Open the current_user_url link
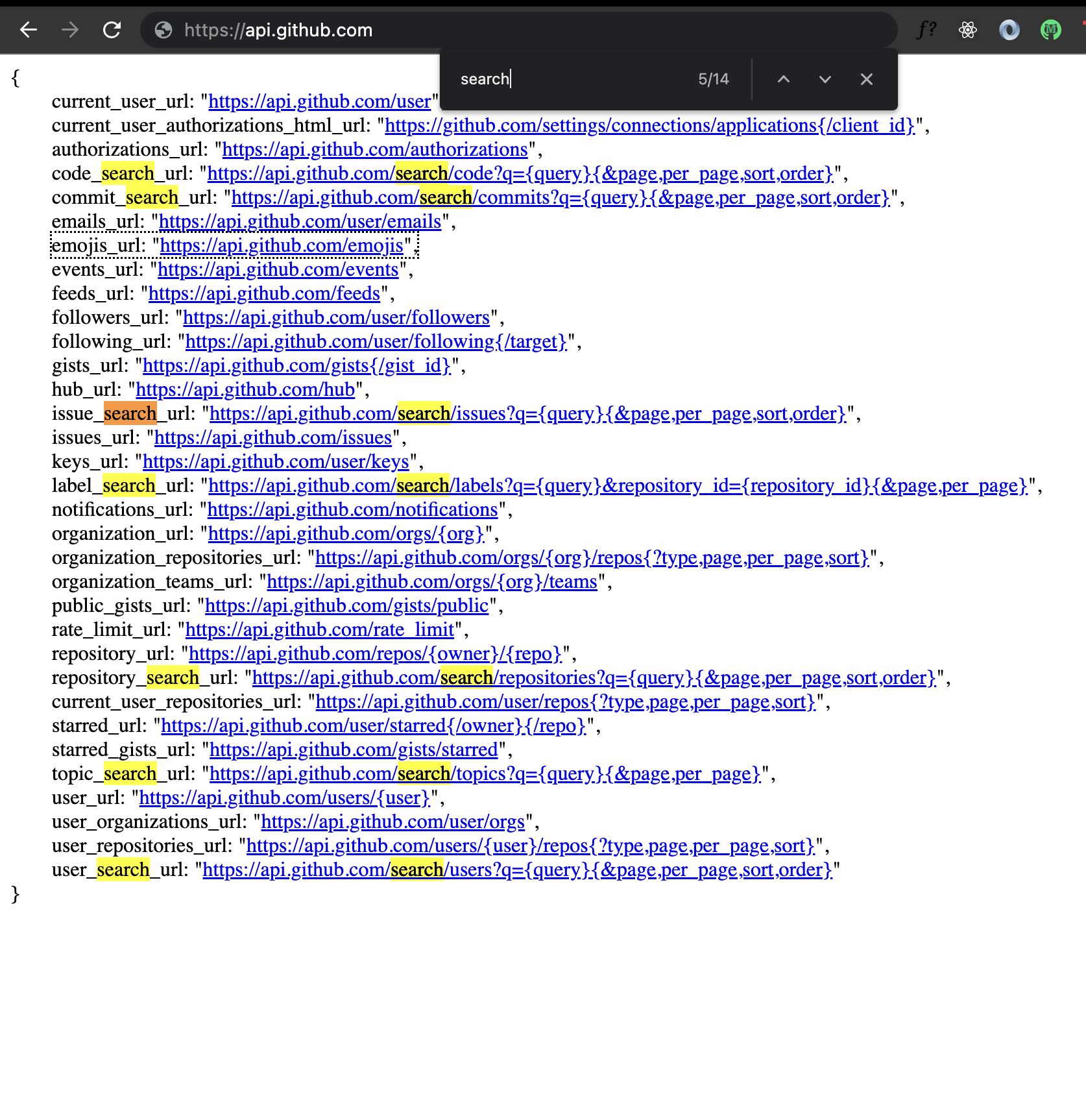This screenshot has height=1120, width=1086. pos(320,102)
